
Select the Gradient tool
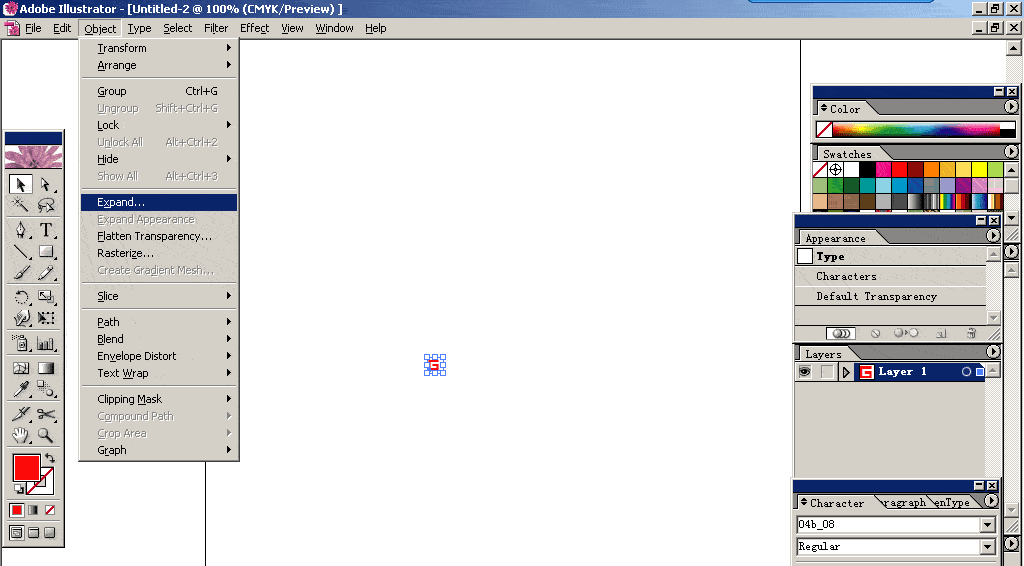(46, 368)
